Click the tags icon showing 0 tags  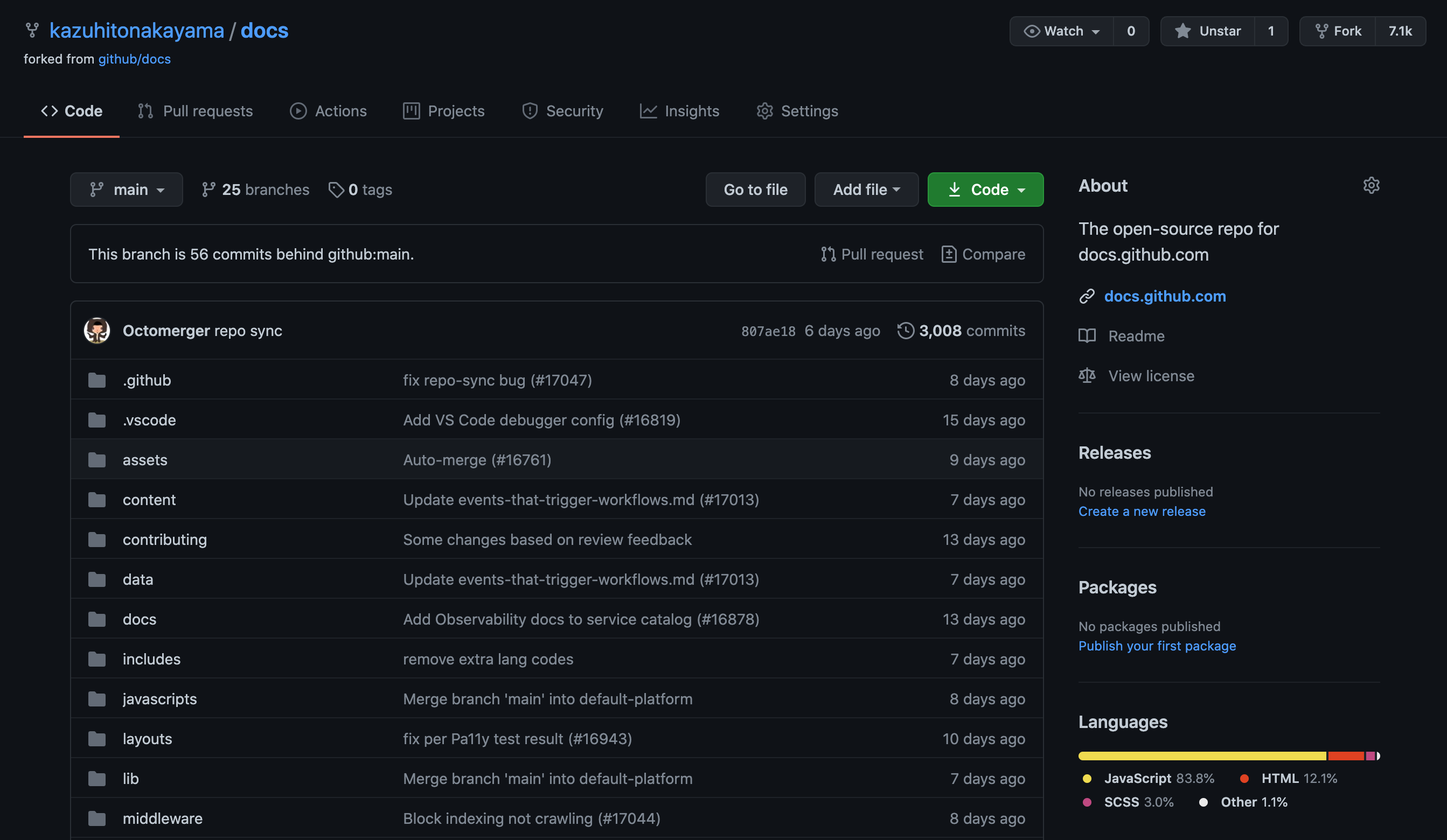click(x=336, y=190)
